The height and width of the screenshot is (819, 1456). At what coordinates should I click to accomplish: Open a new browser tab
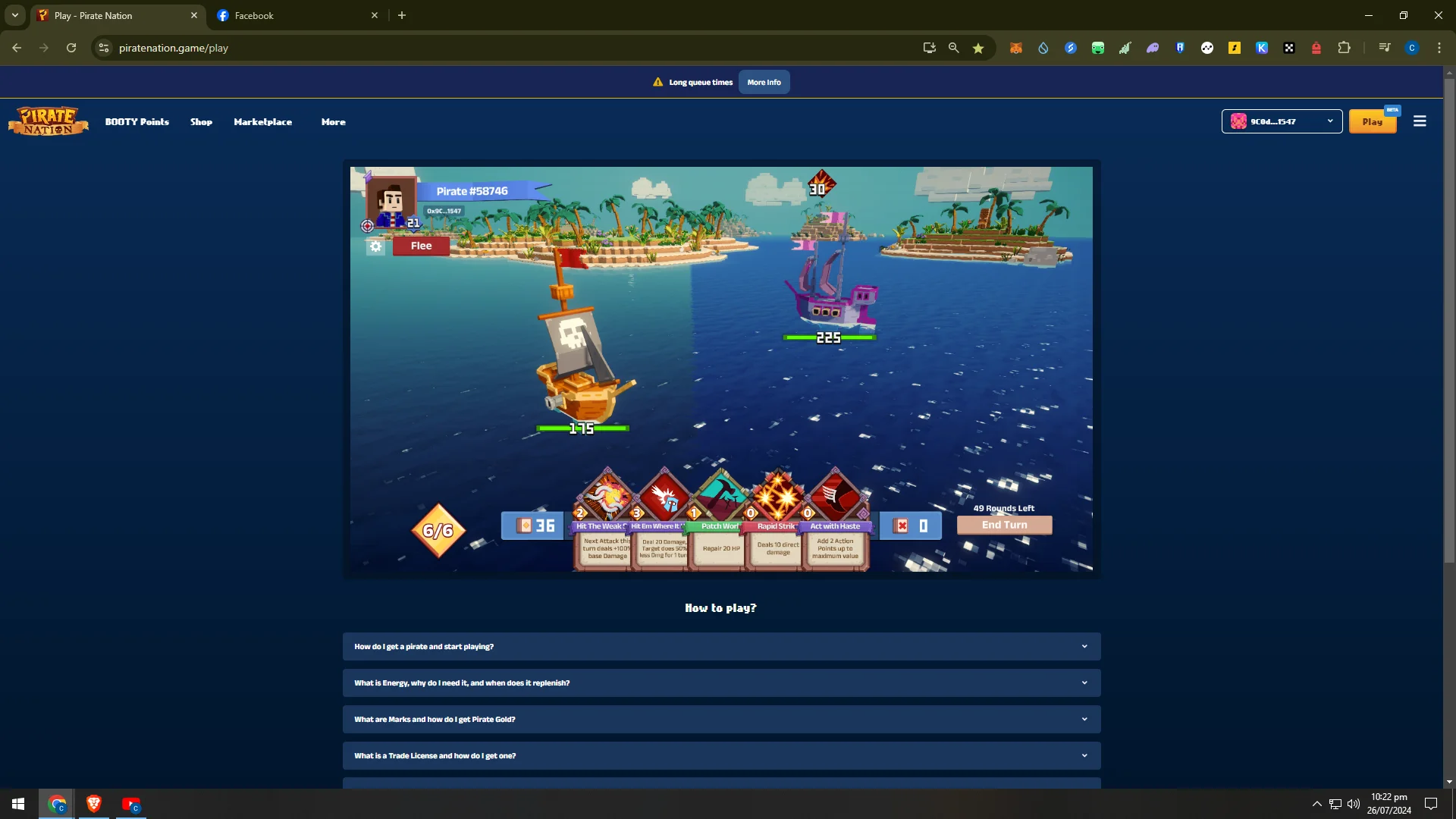pos(402,15)
